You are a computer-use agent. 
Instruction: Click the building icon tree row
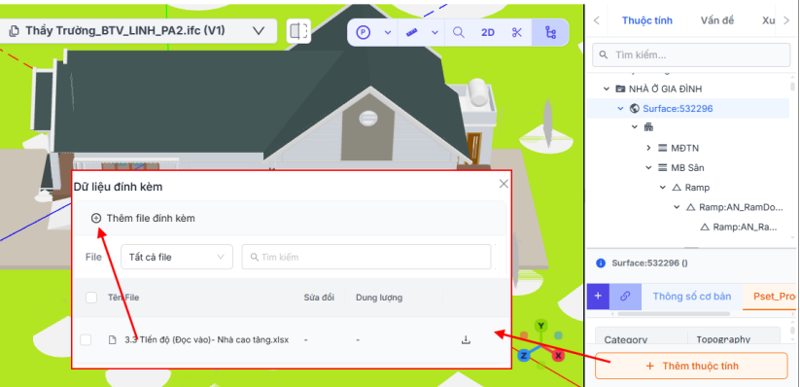649,127
